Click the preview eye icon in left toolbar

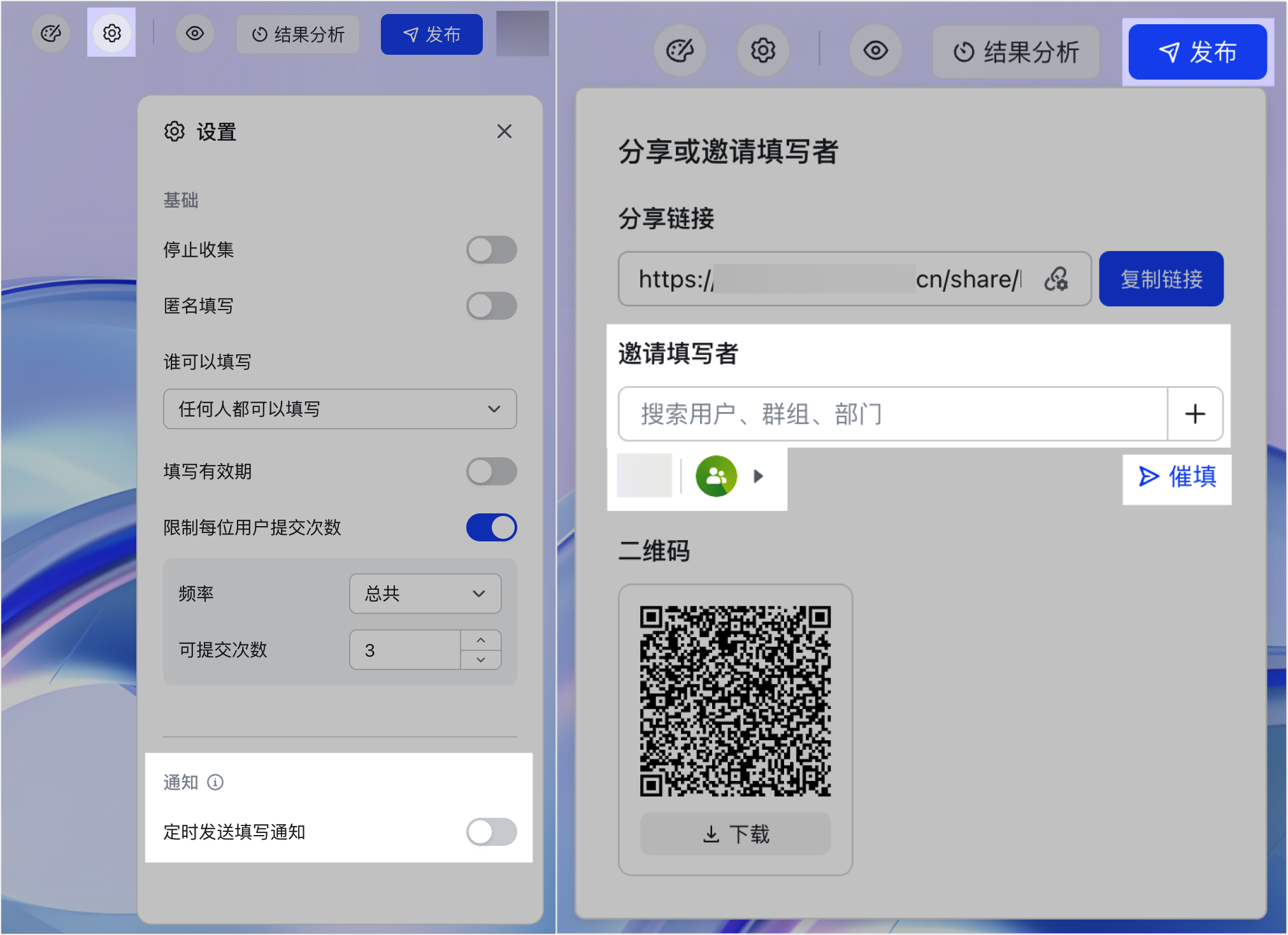(x=195, y=33)
